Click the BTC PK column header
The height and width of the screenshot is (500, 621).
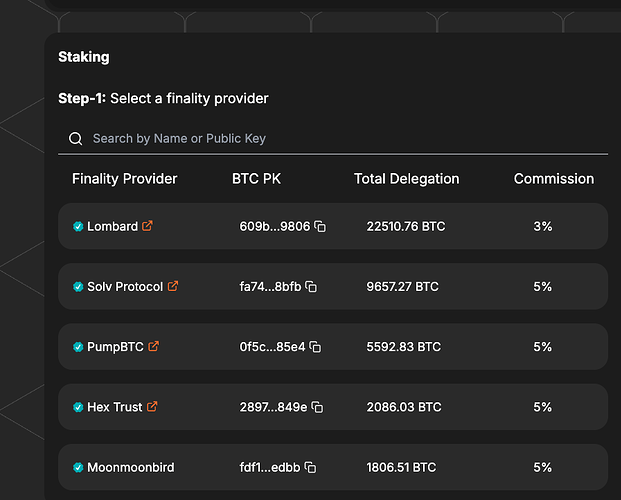point(256,179)
